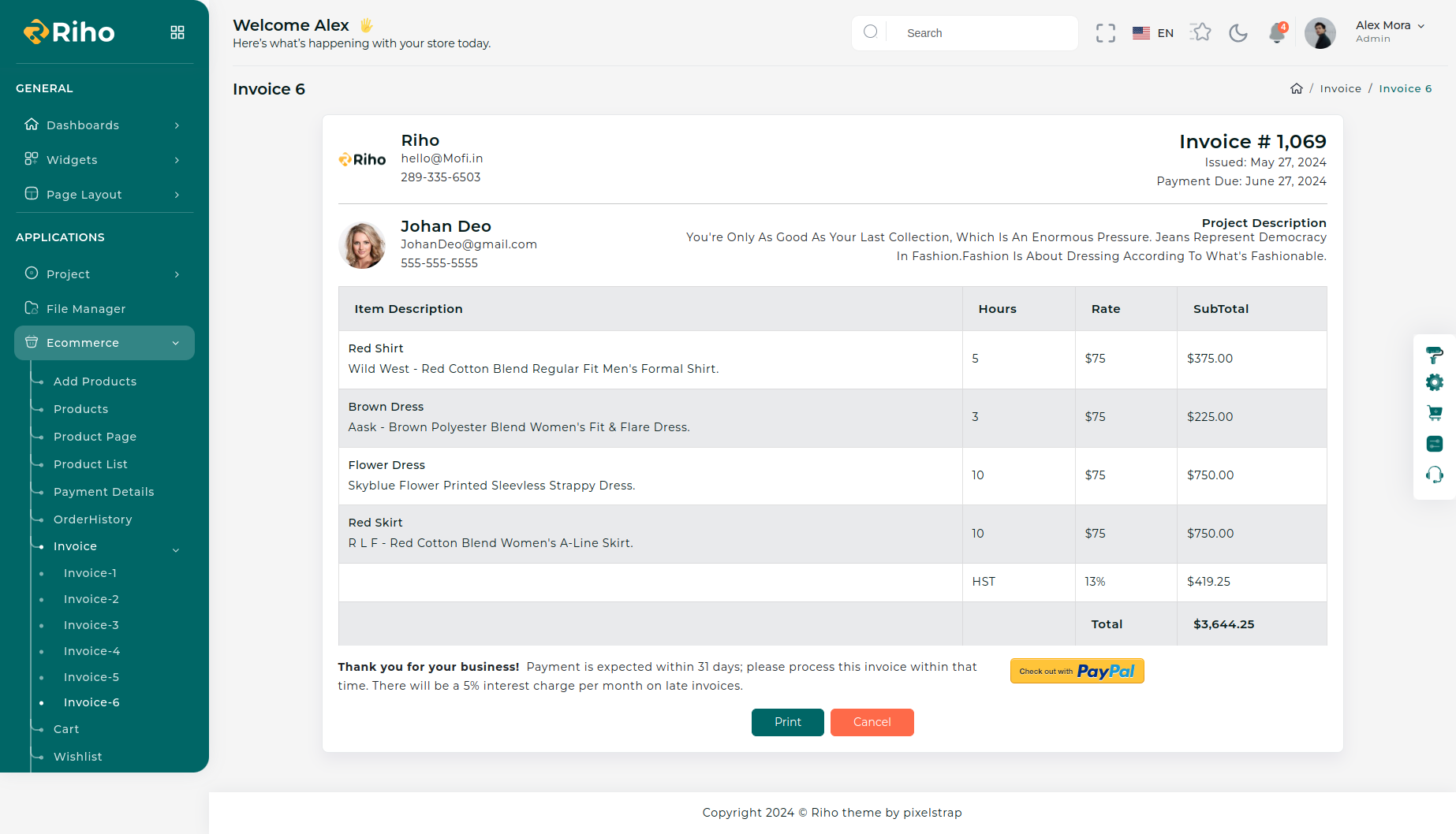This screenshot has width=1456, height=834.
Task: Click the shopping cart side icon
Action: [1434, 413]
